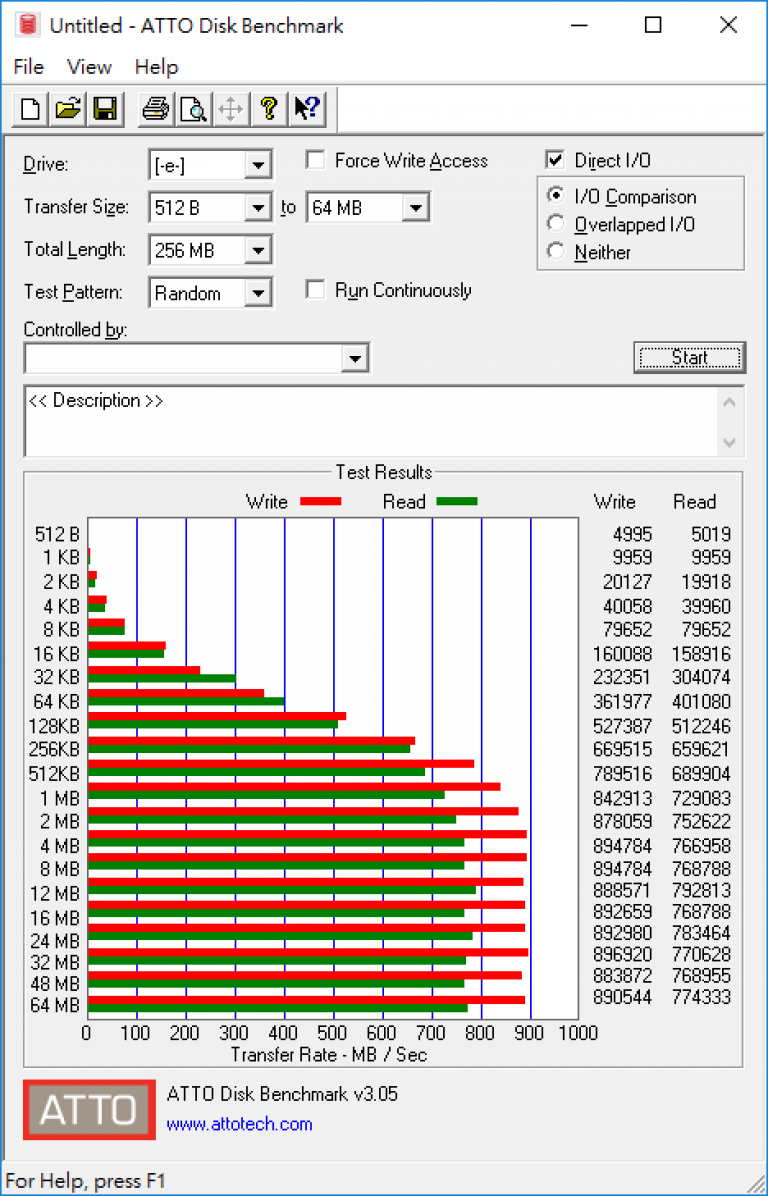The width and height of the screenshot is (768, 1196).
Task: Click the ATTO application icon in title bar
Action: [x=28, y=25]
